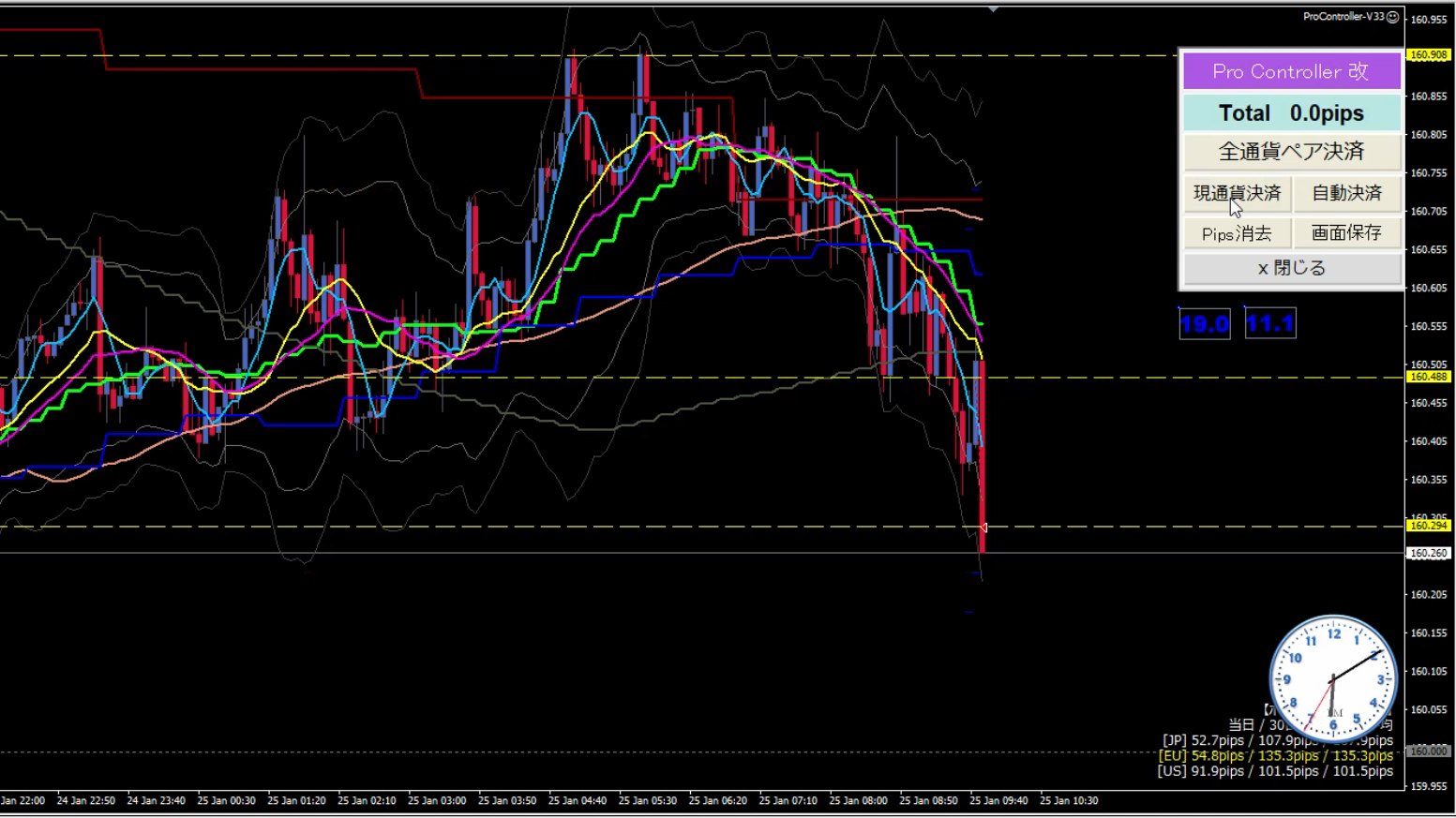1456x818 pixels.
Task: Click the 25 Jan 08:00 time axis label
Action: point(858,801)
